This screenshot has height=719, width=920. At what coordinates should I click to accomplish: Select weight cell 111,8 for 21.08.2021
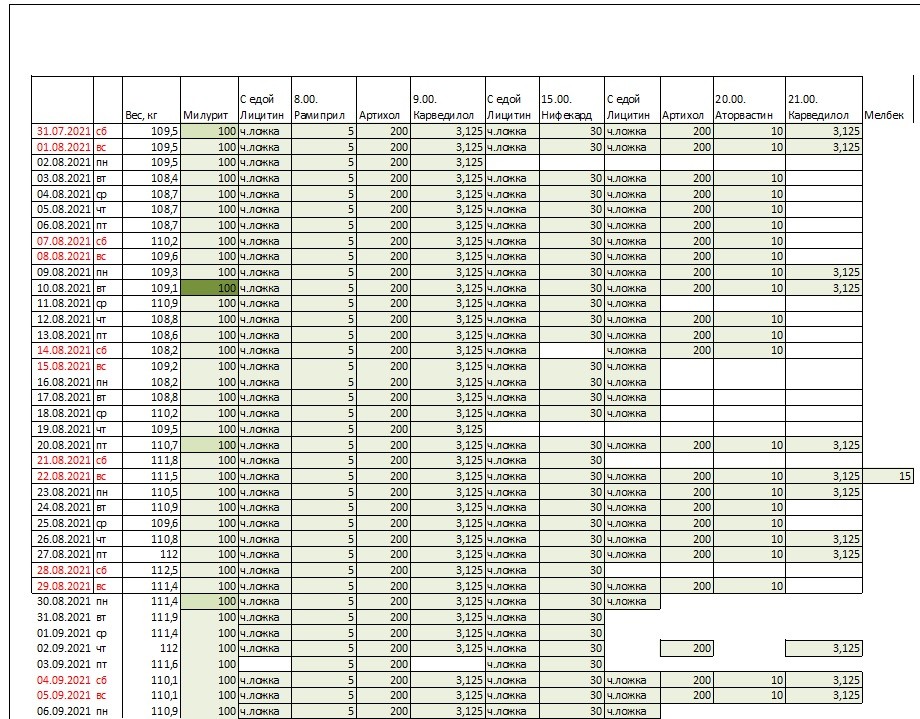click(151, 460)
